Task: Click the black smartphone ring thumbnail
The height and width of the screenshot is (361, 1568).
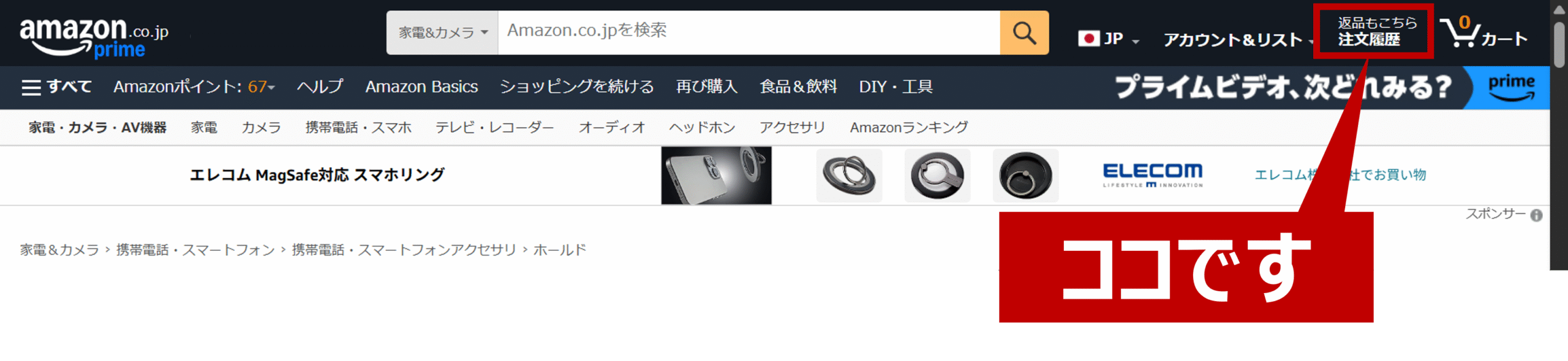Action: (1026, 176)
